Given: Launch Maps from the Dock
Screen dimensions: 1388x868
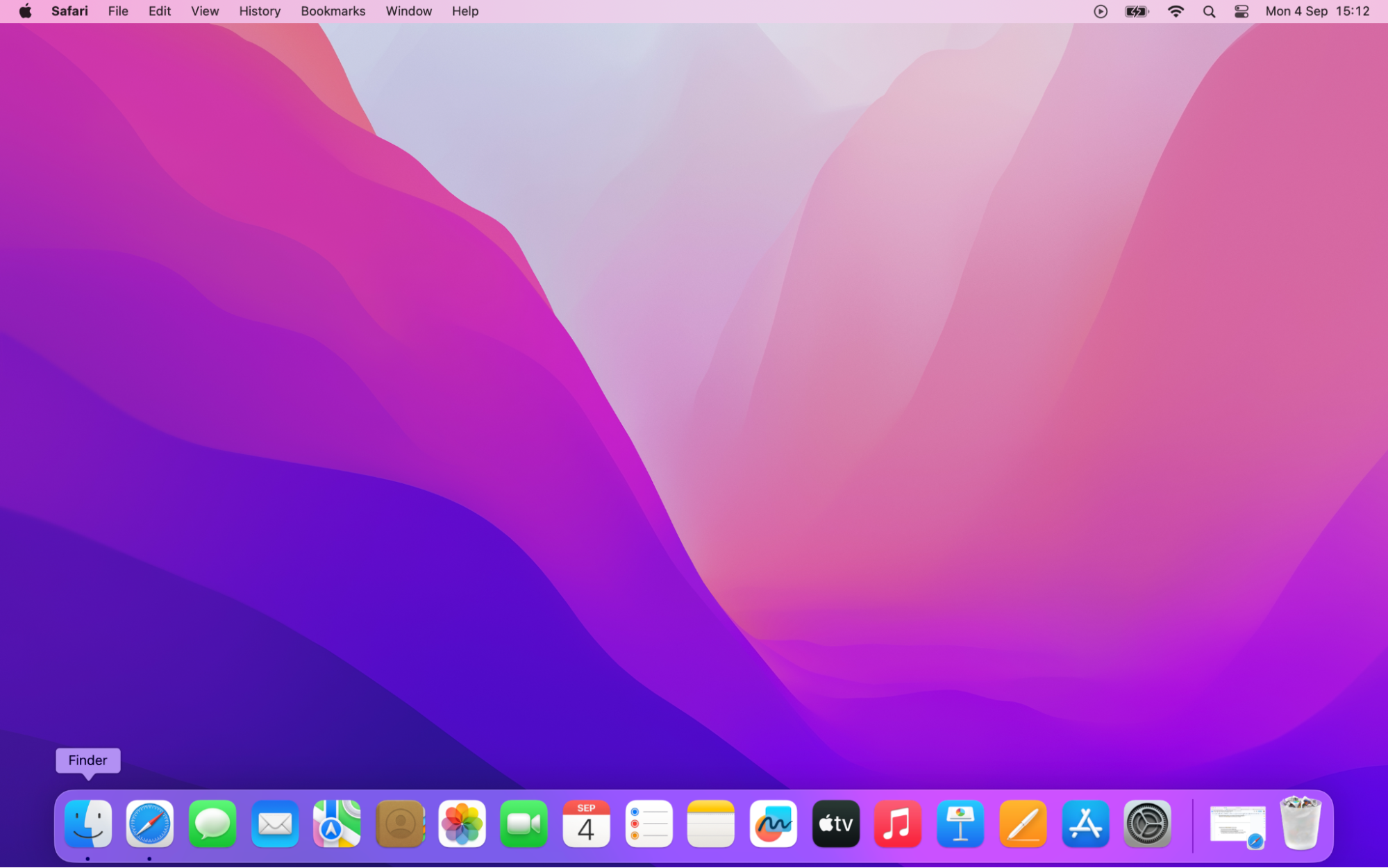Looking at the screenshot, I should (x=337, y=824).
